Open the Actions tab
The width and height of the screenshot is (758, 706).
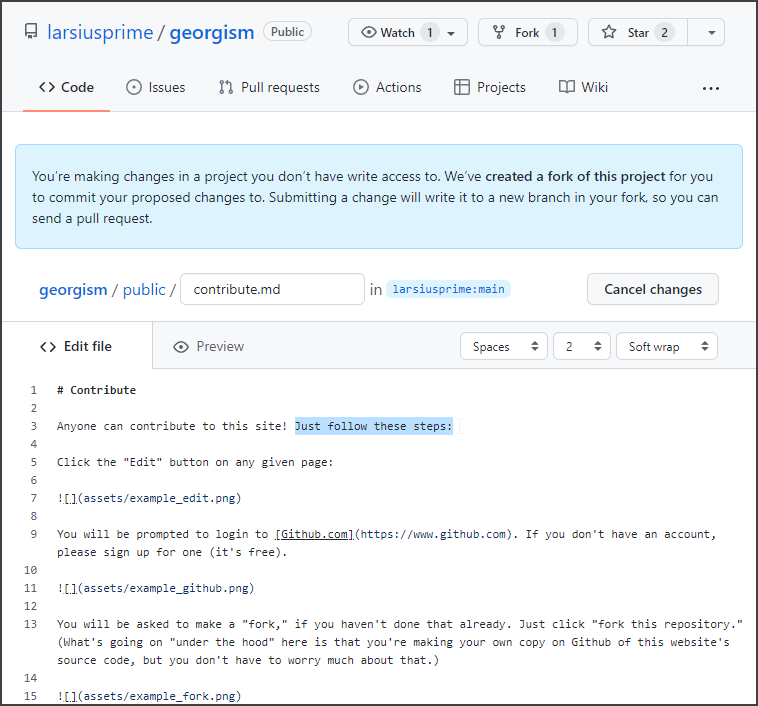pyautogui.click(x=387, y=88)
